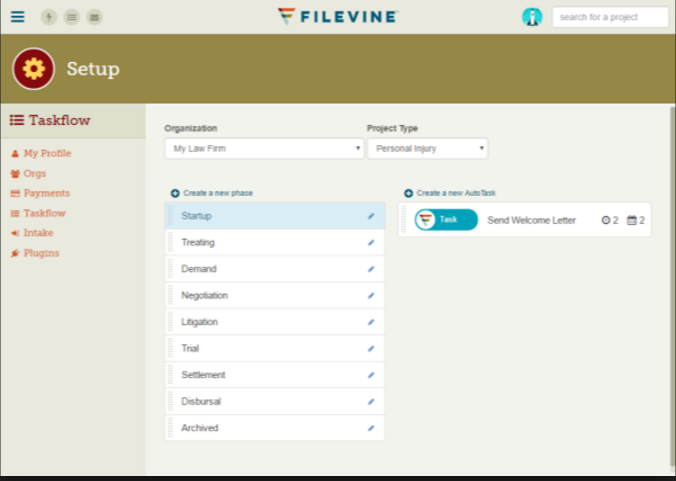This screenshot has width=676, height=481.
Task: Open the user avatar profile icon
Action: tap(532, 17)
